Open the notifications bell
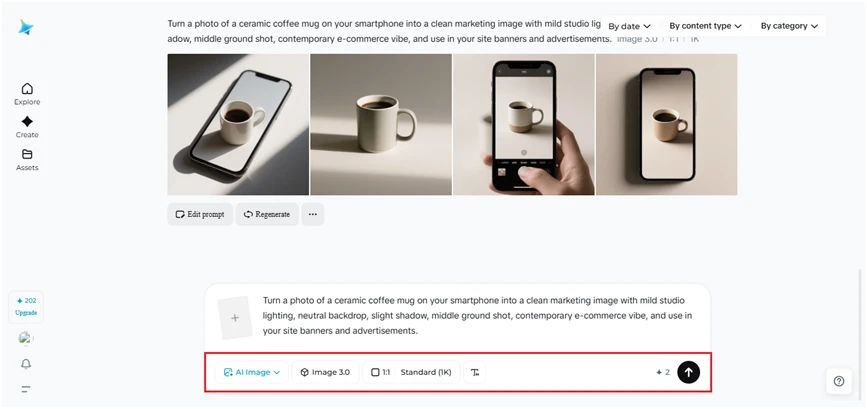Screen dimensions: 867x409 point(26,364)
